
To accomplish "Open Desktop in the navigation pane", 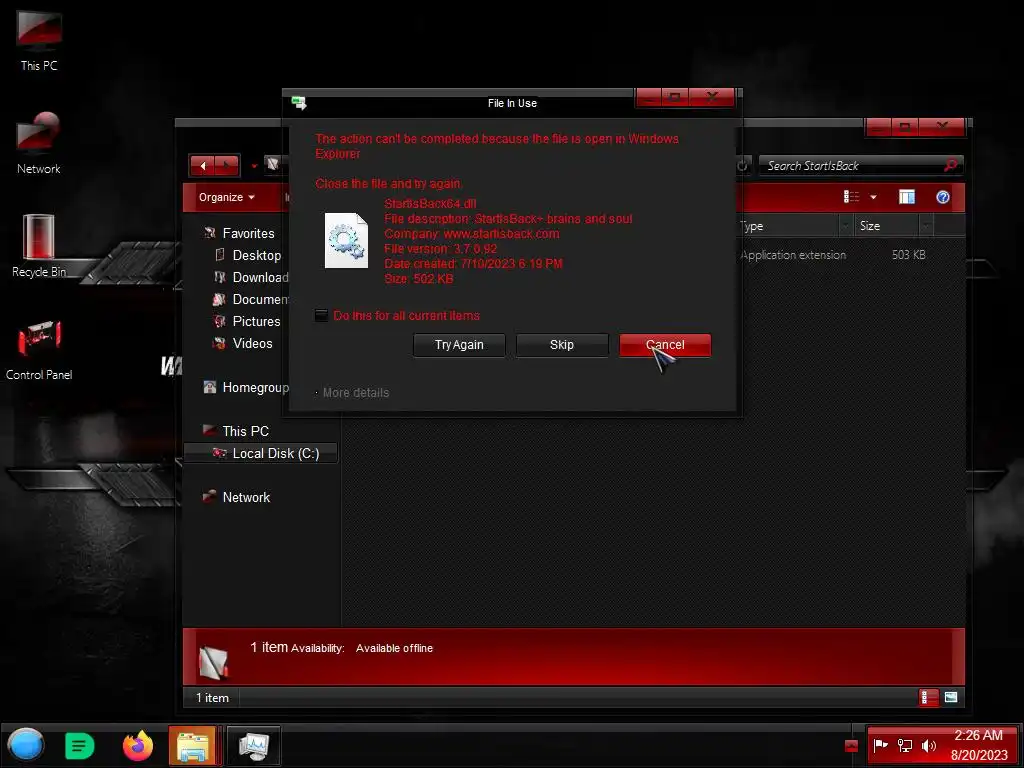I will [x=257, y=255].
